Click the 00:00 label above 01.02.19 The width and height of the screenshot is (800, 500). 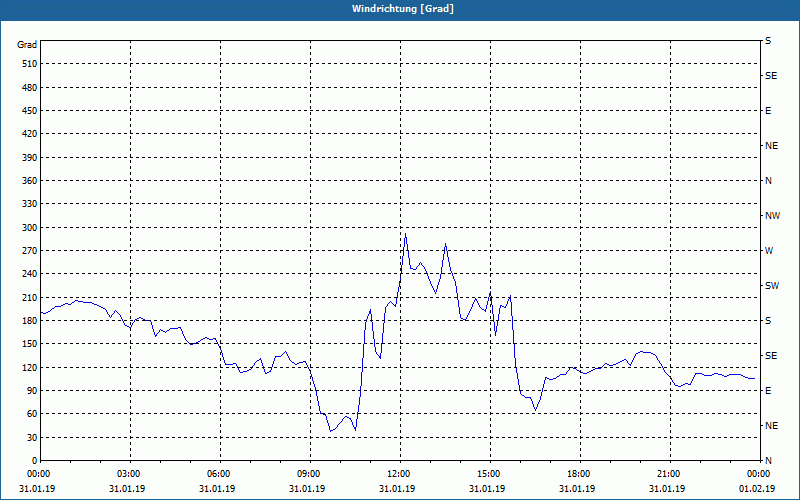[760, 474]
